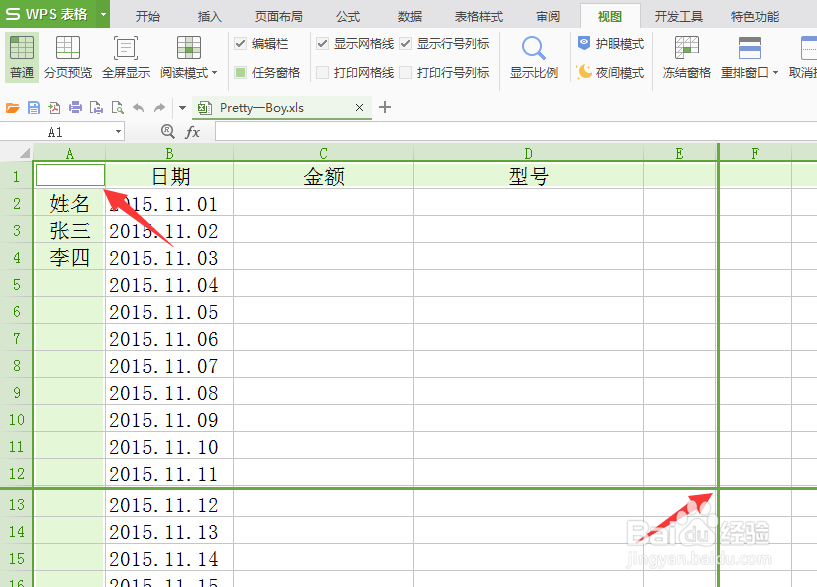This screenshot has width=817, height=587.
Task: Open the 数据 ribbon tab
Action: click(x=408, y=15)
